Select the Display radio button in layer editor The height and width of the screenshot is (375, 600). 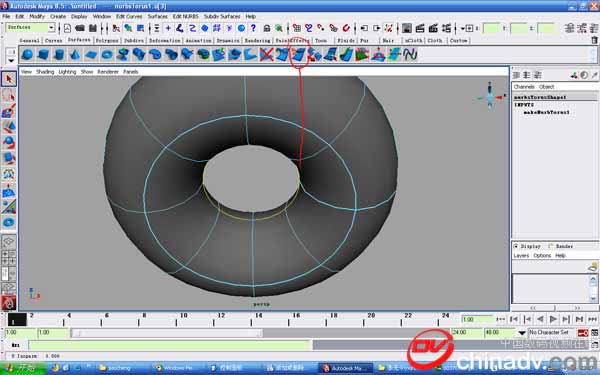coord(516,246)
